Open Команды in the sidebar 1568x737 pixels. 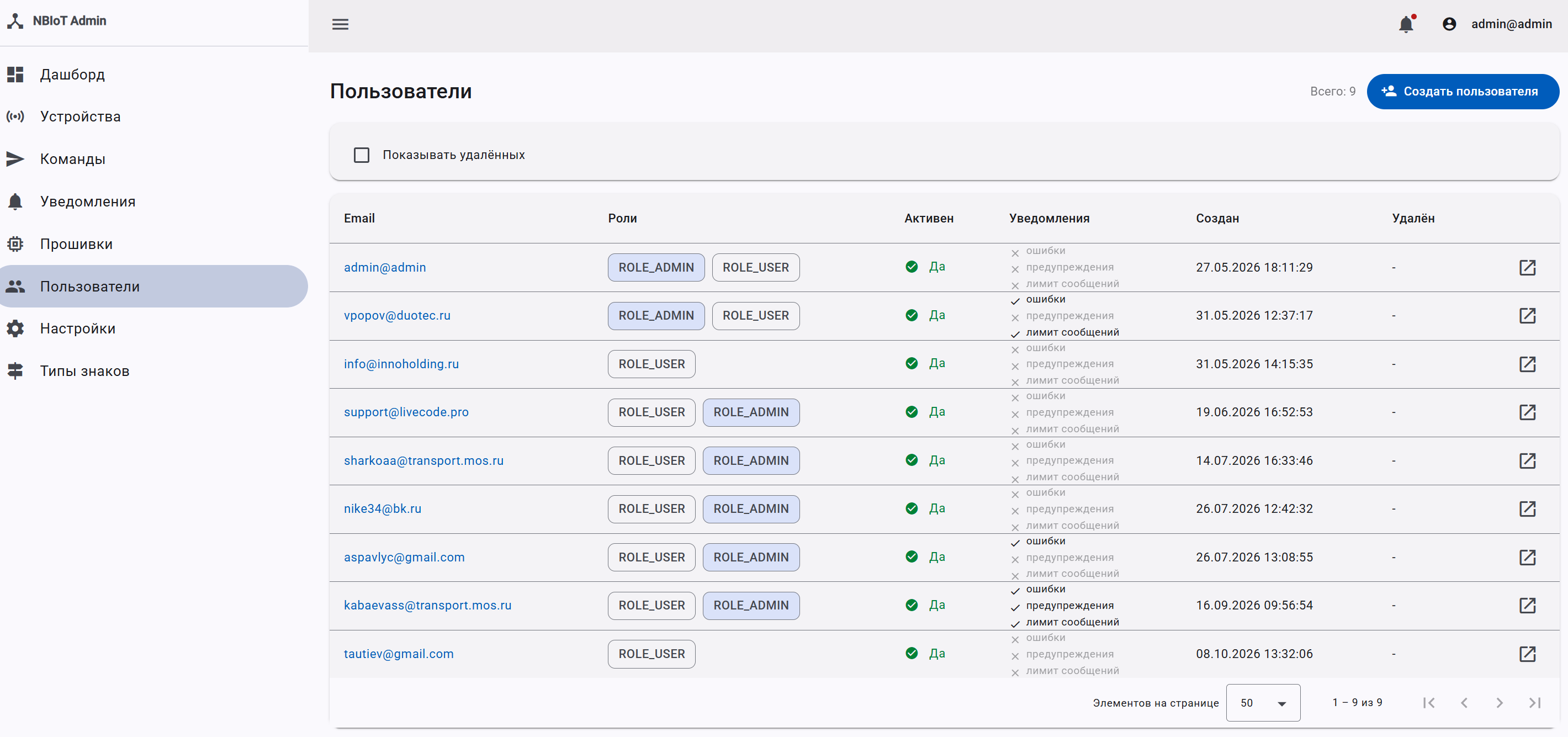(x=154, y=159)
